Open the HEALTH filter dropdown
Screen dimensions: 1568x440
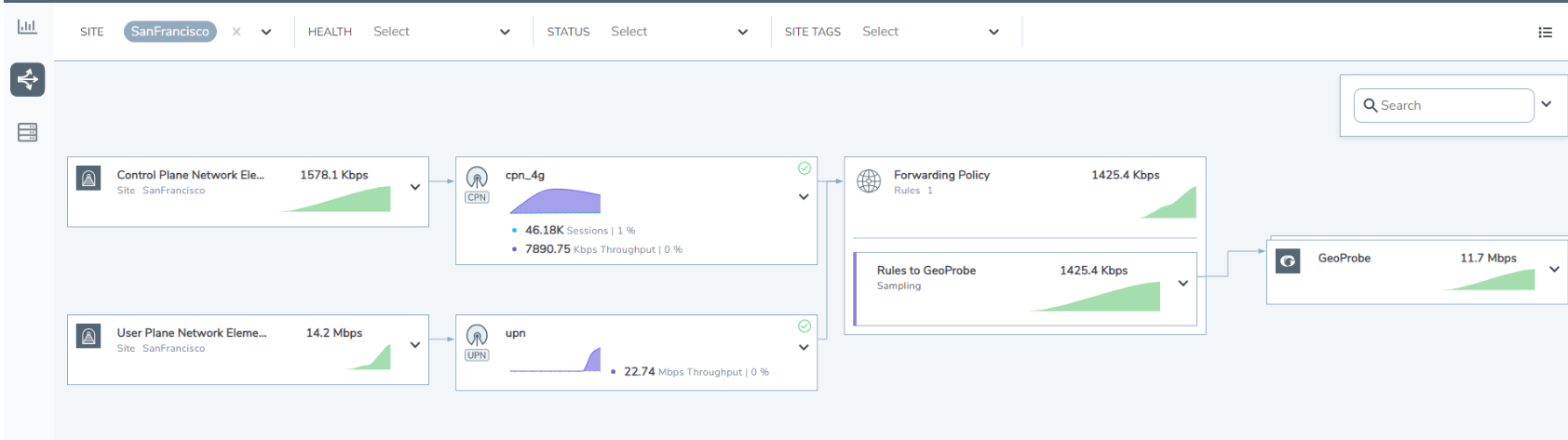(504, 32)
